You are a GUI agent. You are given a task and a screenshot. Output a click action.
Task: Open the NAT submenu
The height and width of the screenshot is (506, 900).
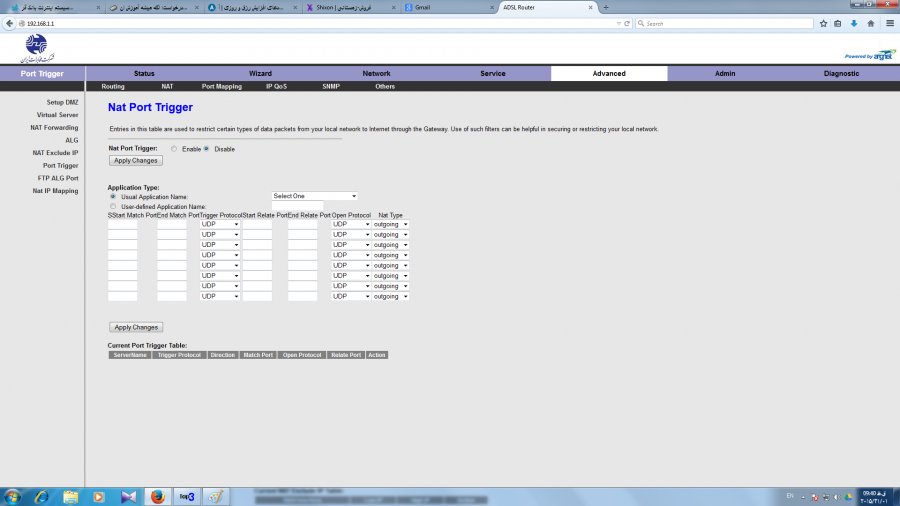167,87
